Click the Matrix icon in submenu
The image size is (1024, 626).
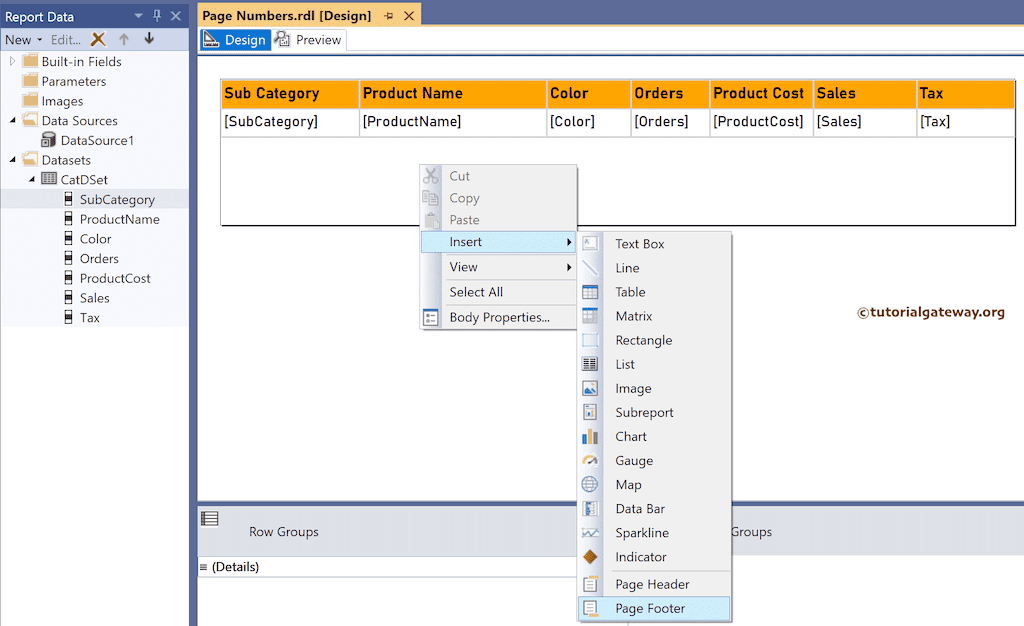pyautogui.click(x=590, y=316)
